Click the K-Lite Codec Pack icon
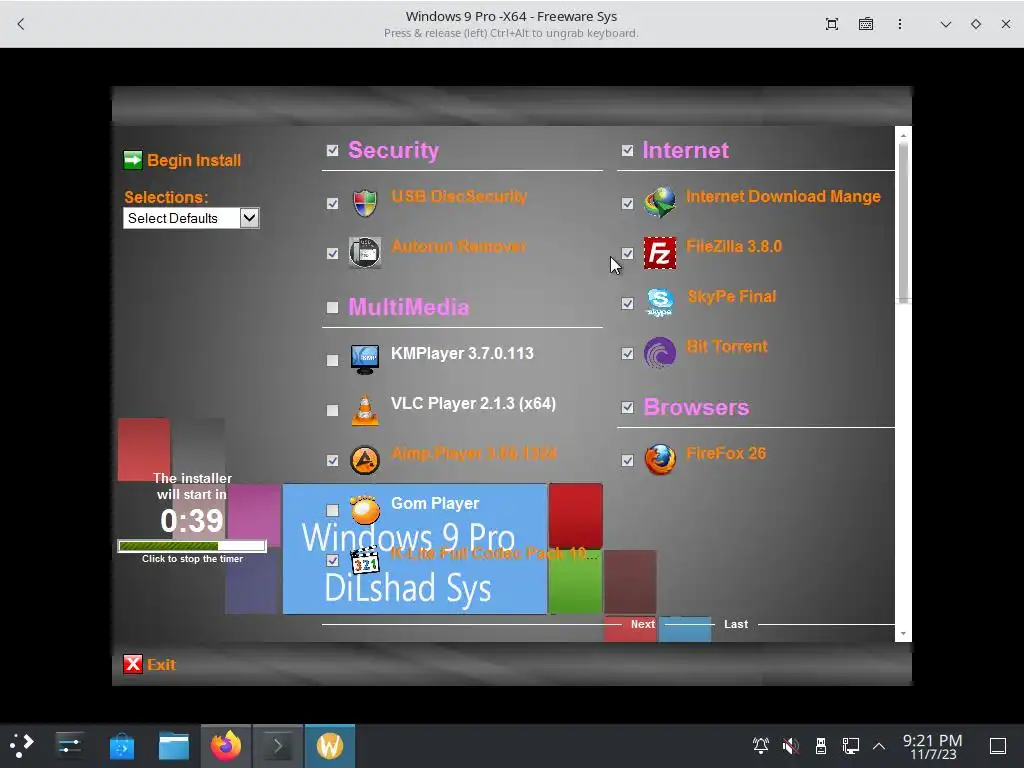Screen dimensions: 1024x768 click(365, 560)
